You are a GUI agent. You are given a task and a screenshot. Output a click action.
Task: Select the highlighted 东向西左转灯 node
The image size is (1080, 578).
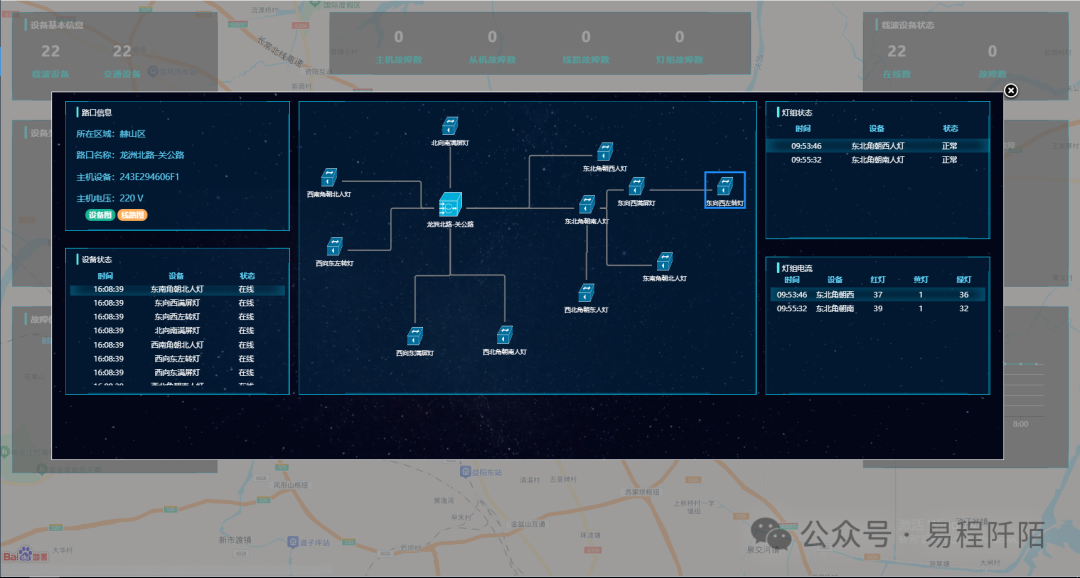click(x=724, y=186)
